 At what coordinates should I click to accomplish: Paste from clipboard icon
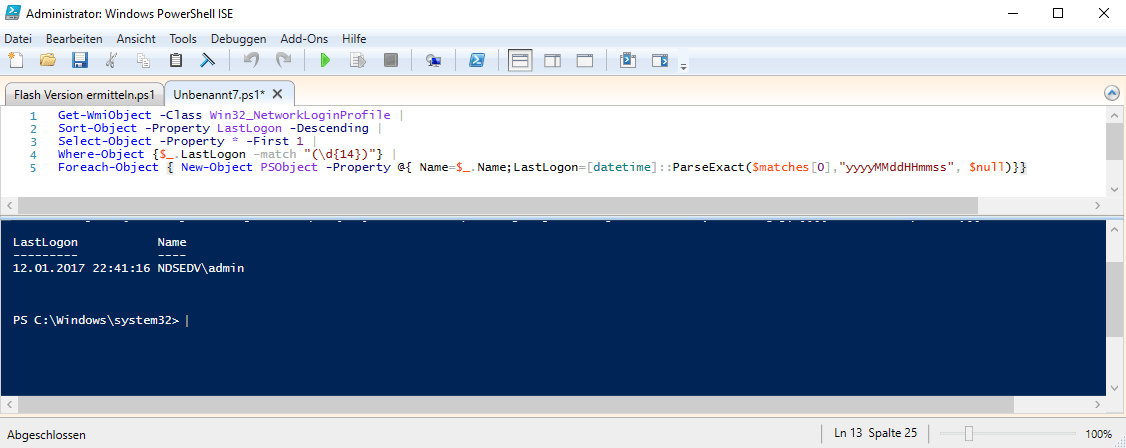176,61
